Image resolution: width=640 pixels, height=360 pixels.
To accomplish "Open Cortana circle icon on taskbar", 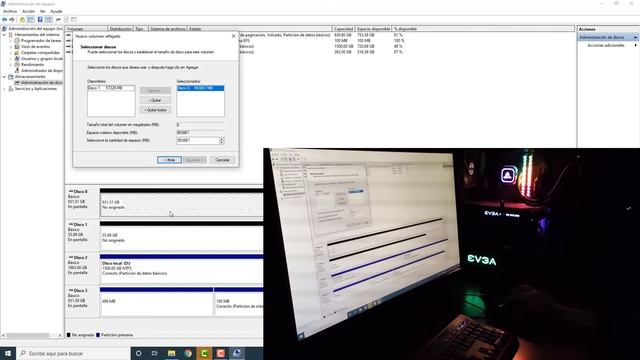I will coord(138,353).
